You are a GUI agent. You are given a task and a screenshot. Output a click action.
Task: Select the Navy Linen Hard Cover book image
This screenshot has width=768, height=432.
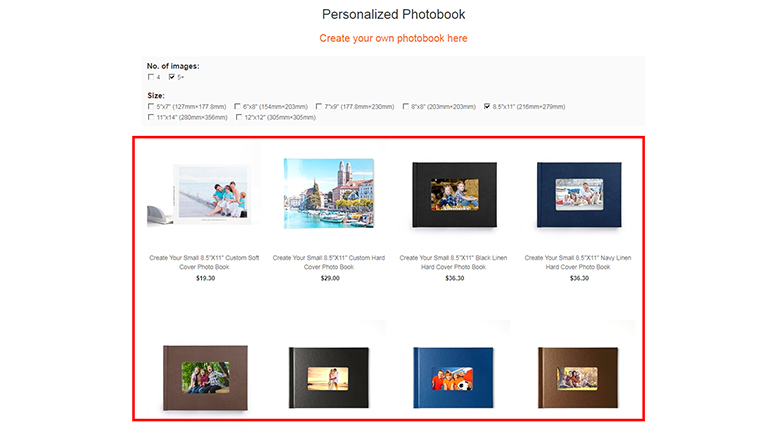coord(579,196)
